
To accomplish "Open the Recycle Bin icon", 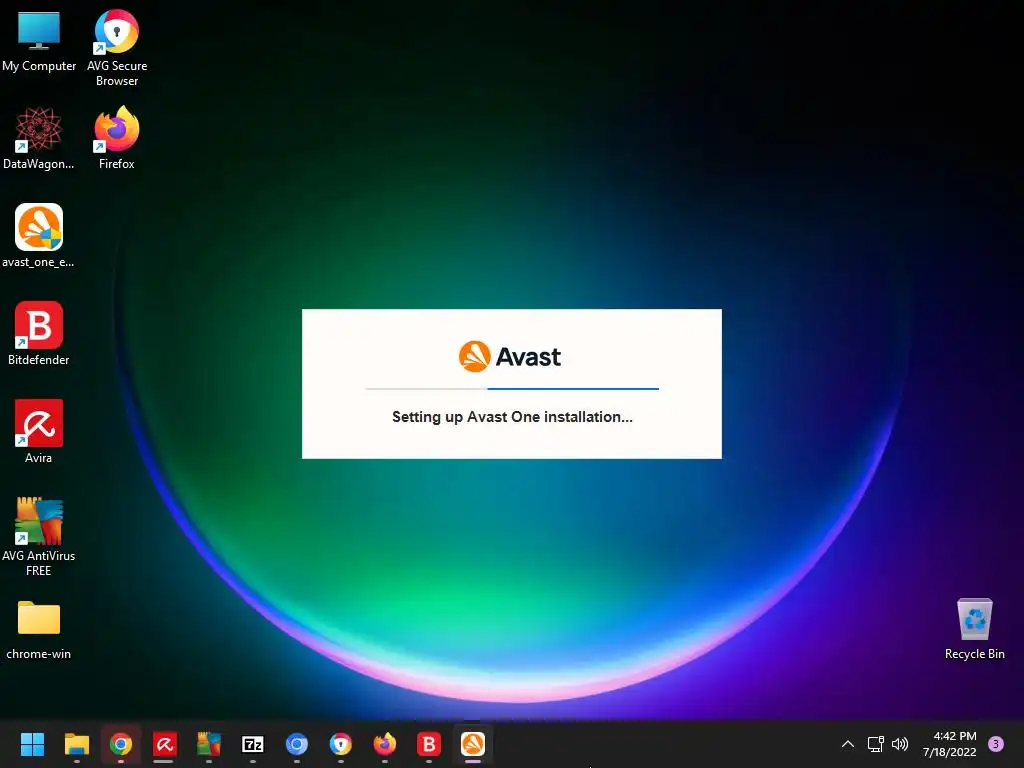I will click(974, 630).
